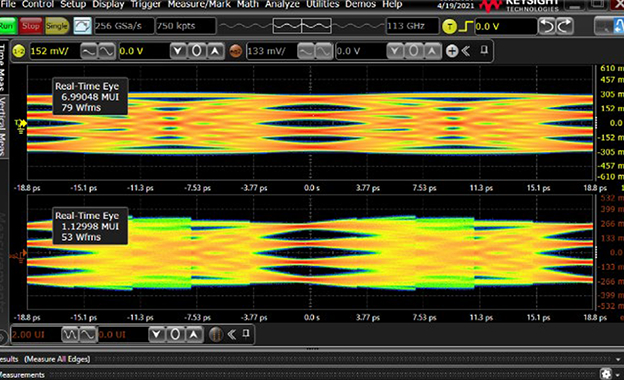Click upper Real-Time Eye 6.99048 MUI label

click(x=90, y=97)
